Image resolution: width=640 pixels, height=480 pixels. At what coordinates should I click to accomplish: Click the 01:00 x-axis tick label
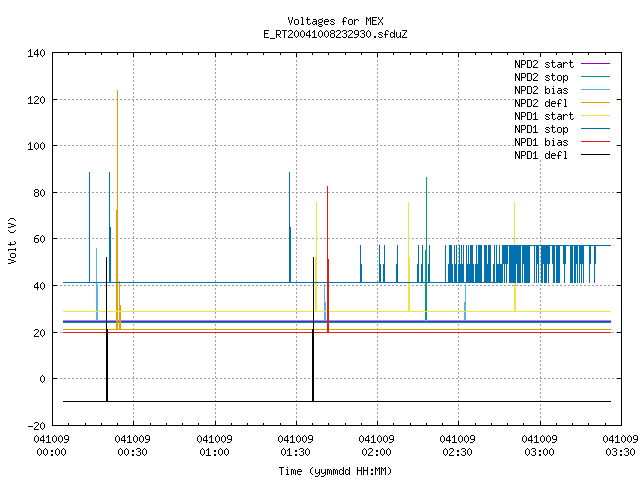point(214,452)
